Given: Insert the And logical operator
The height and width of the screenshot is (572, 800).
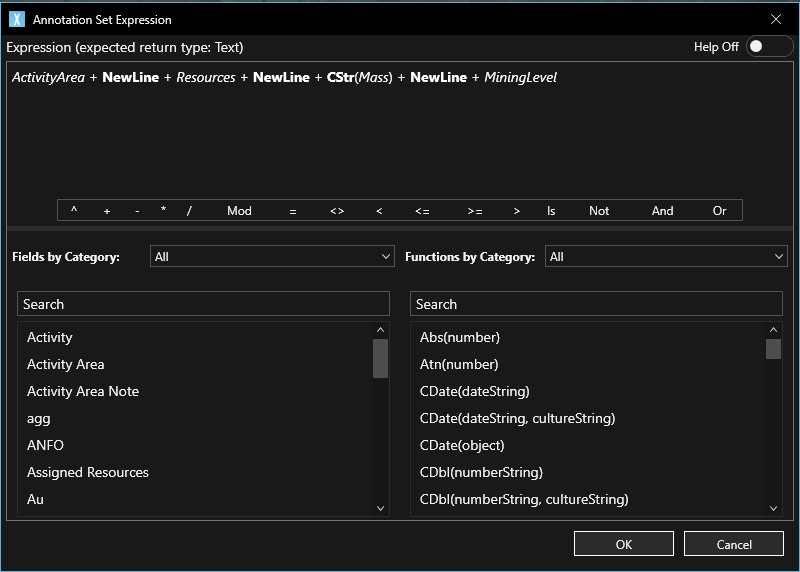Looking at the screenshot, I should pos(663,211).
